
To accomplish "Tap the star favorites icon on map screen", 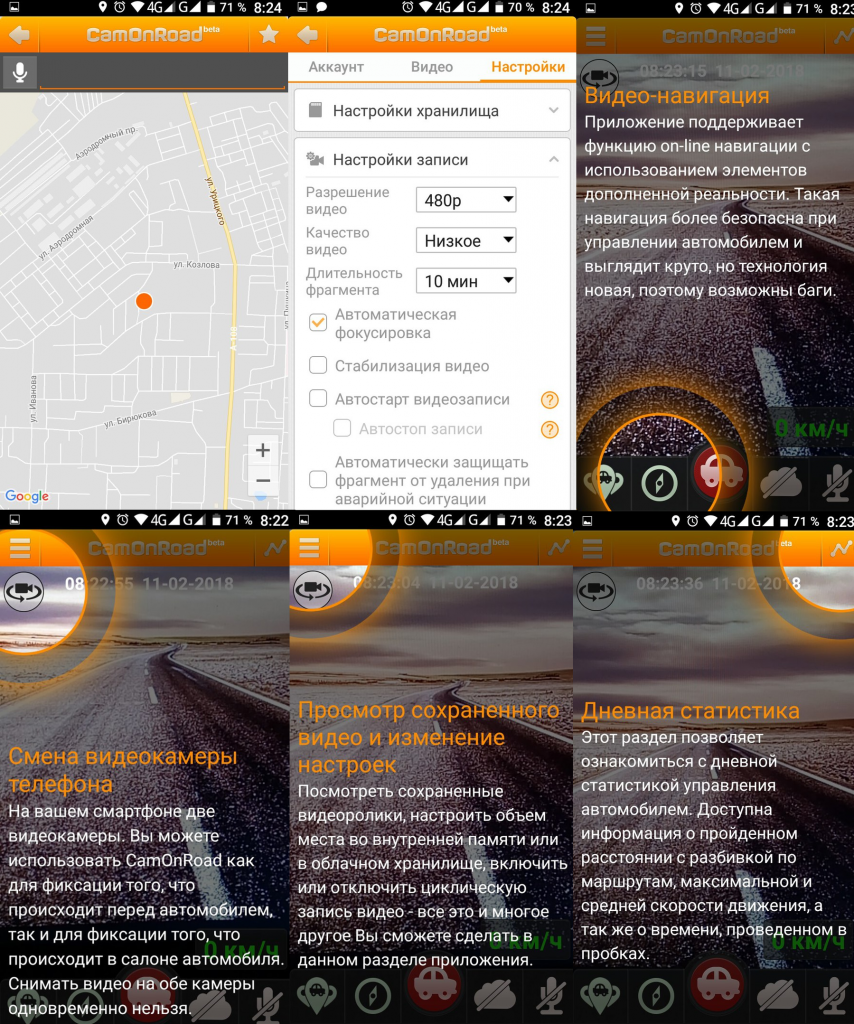I will pyautogui.click(x=268, y=35).
